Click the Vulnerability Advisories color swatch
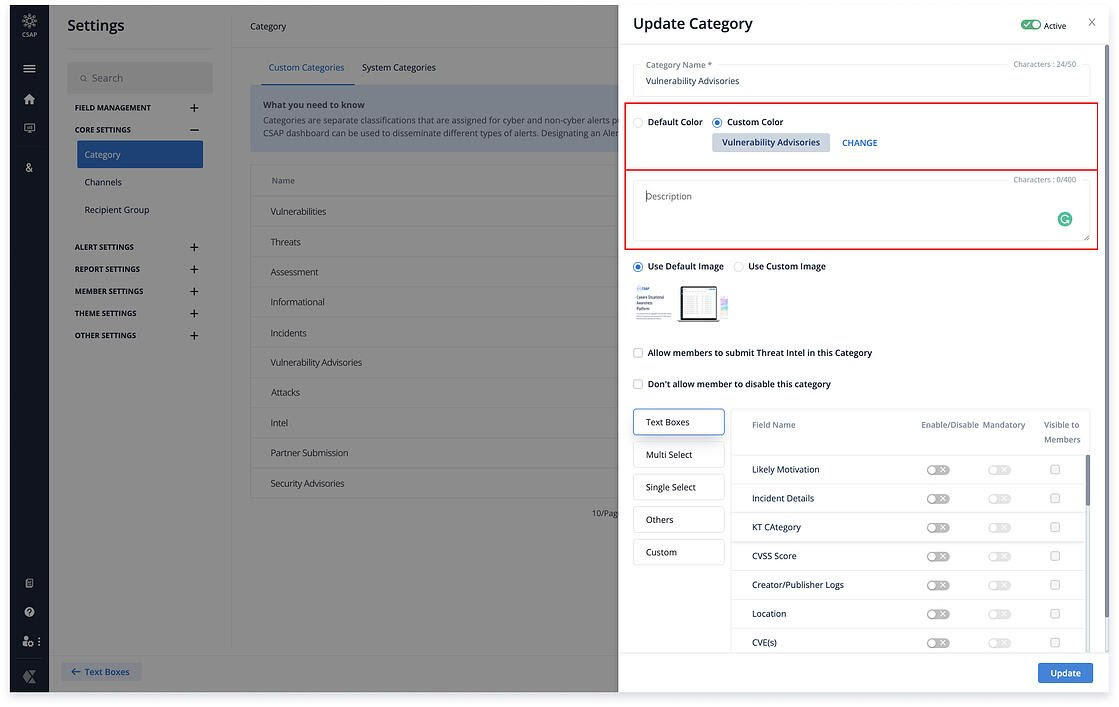The height and width of the screenshot is (707, 1119). pos(770,143)
